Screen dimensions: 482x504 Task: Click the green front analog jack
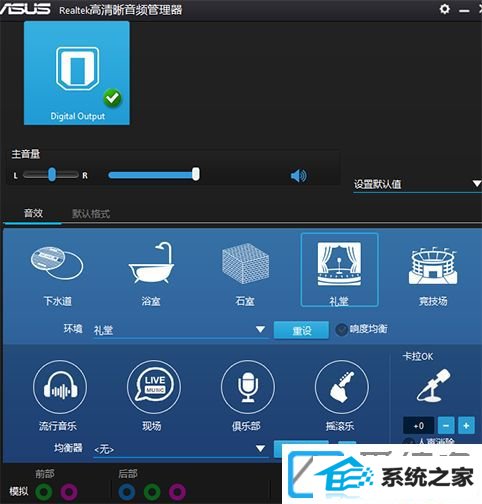[44, 491]
